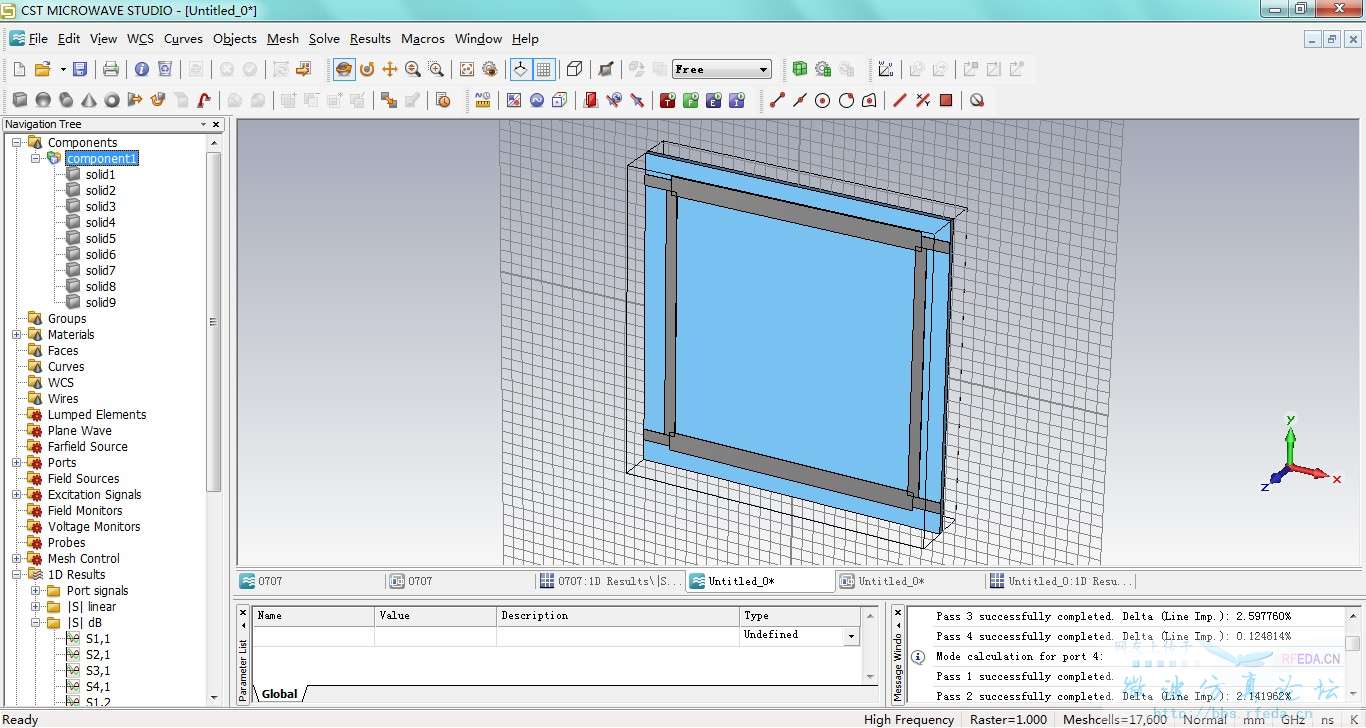Click the Open folder toolbar icon
Screen dimensions: 1366x728
tap(43, 69)
